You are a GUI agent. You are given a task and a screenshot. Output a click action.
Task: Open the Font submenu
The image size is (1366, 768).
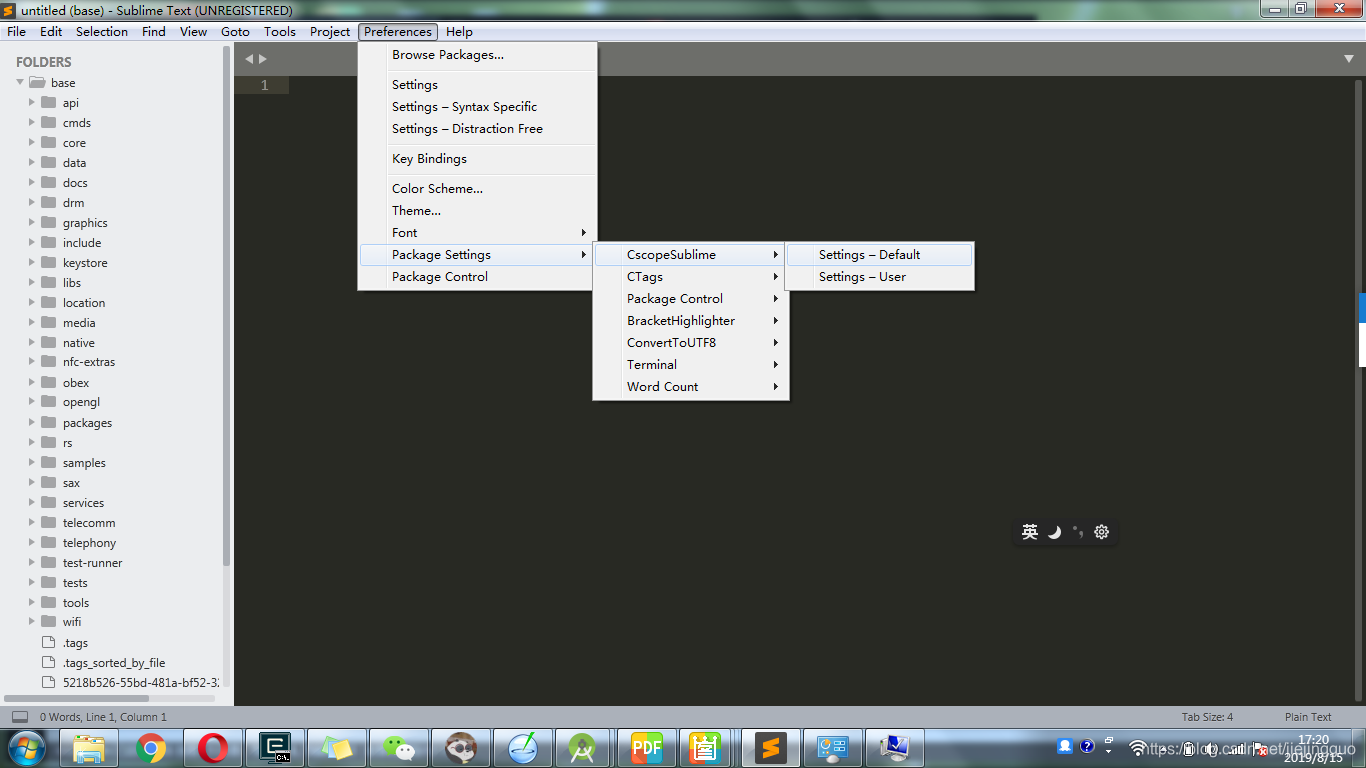tap(478, 233)
